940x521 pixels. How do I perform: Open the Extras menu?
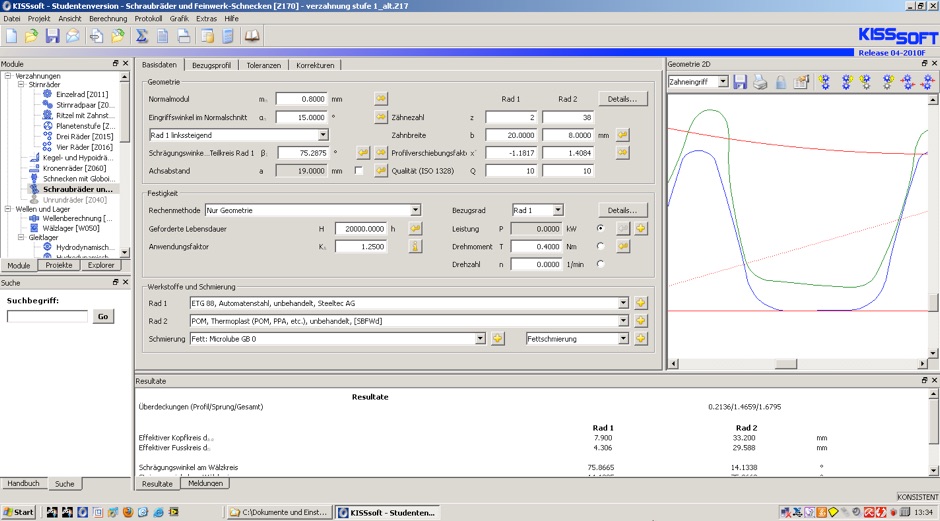[206, 19]
